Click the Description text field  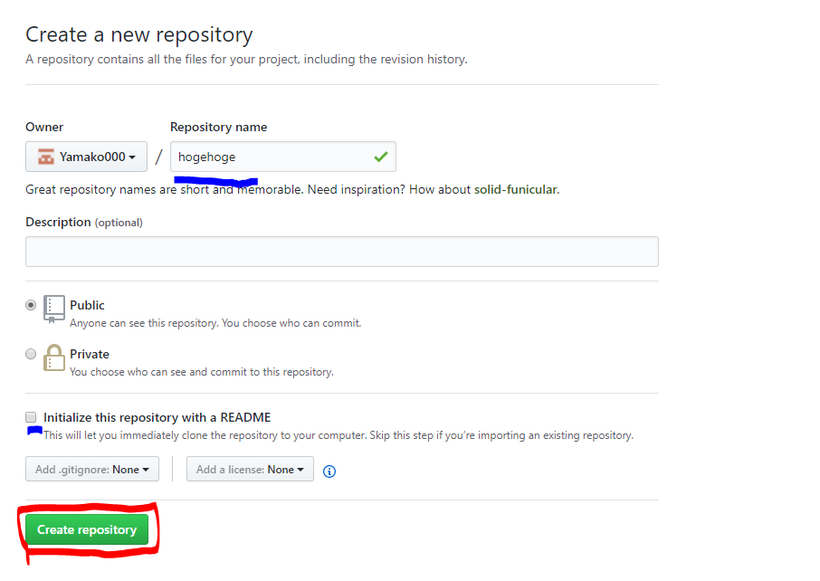(342, 252)
